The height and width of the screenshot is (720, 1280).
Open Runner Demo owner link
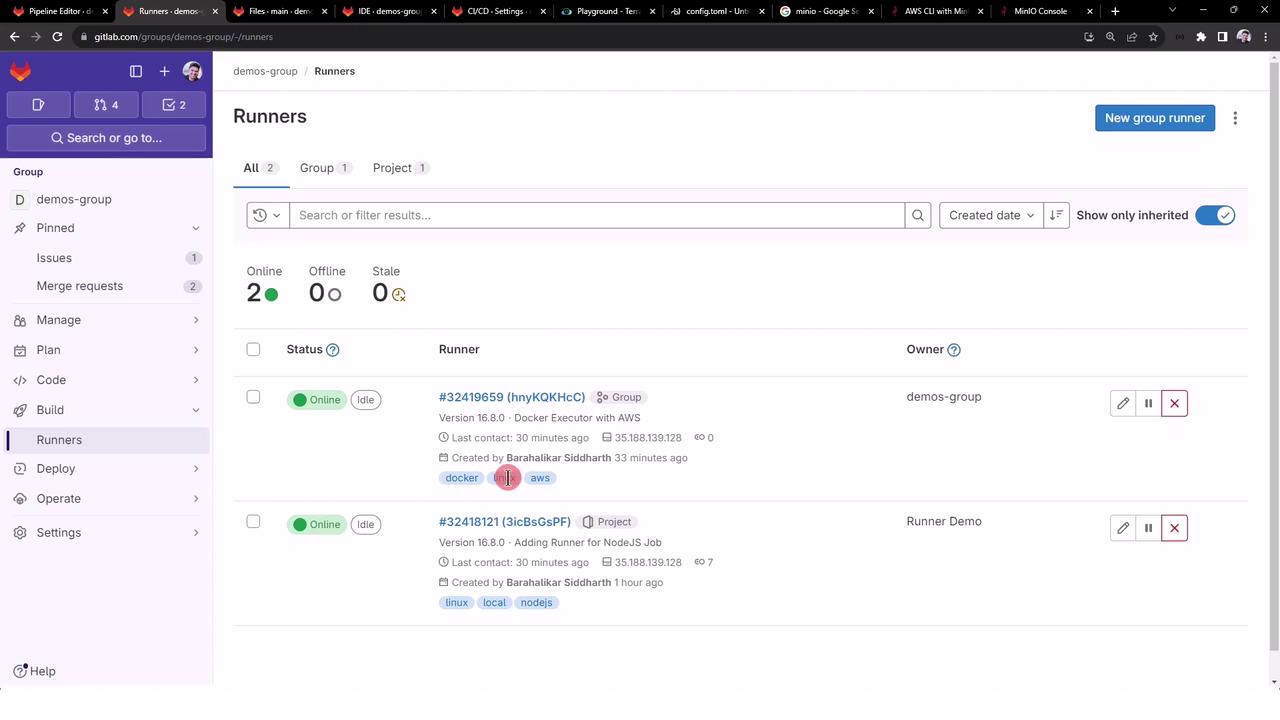pyautogui.click(x=944, y=521)
